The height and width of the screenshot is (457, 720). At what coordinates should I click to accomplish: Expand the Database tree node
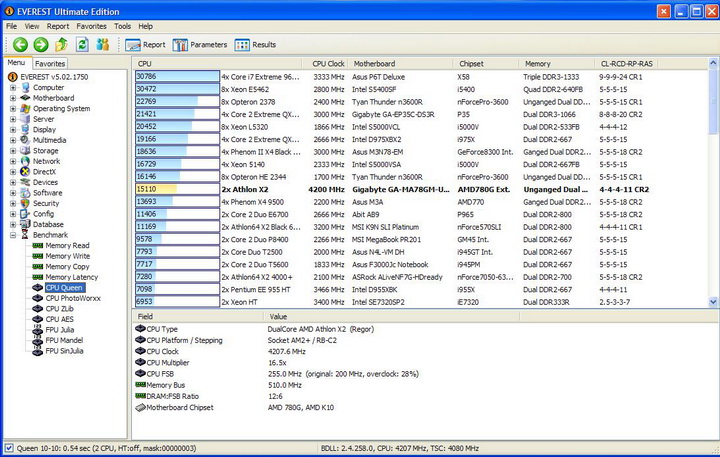tap(13, 225)
